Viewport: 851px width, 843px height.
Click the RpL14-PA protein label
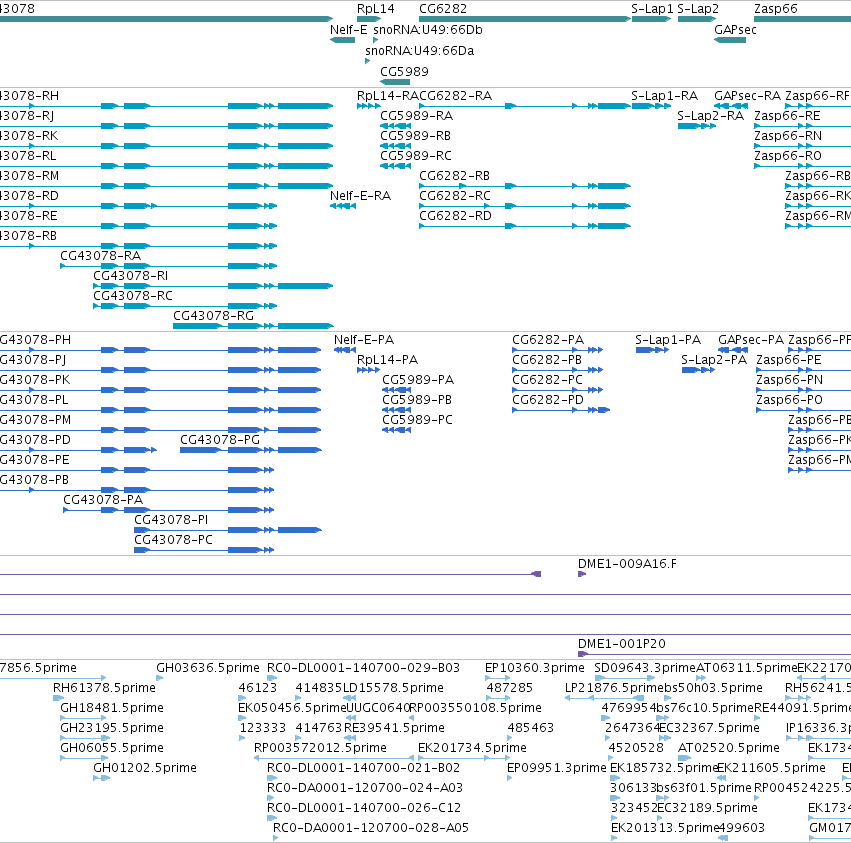[x=387, y=360]
